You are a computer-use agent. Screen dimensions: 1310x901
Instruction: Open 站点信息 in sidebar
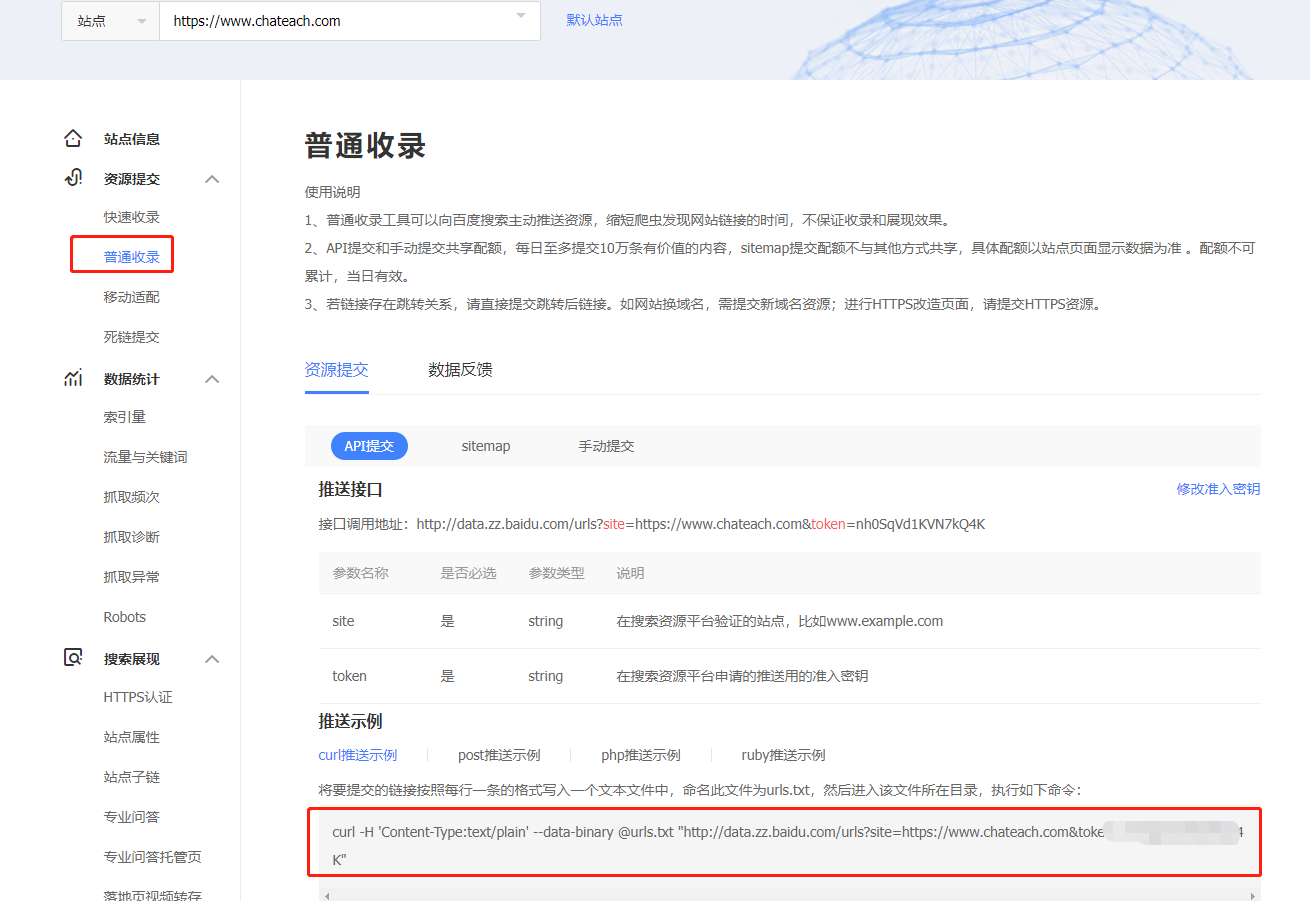(x=131, y=139)
